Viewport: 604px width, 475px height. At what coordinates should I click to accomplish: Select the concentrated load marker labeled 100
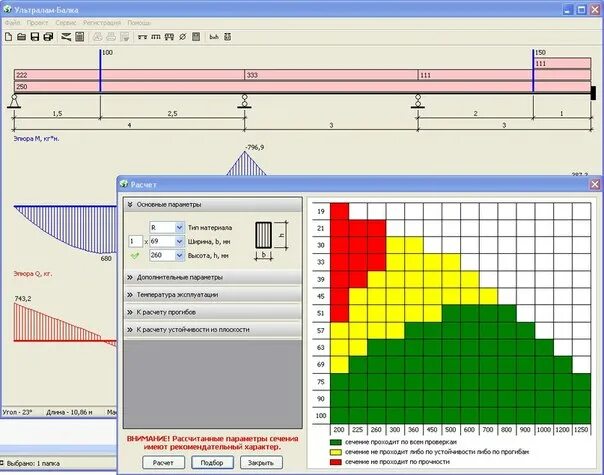pyautogui.click(x=101, y=70)
